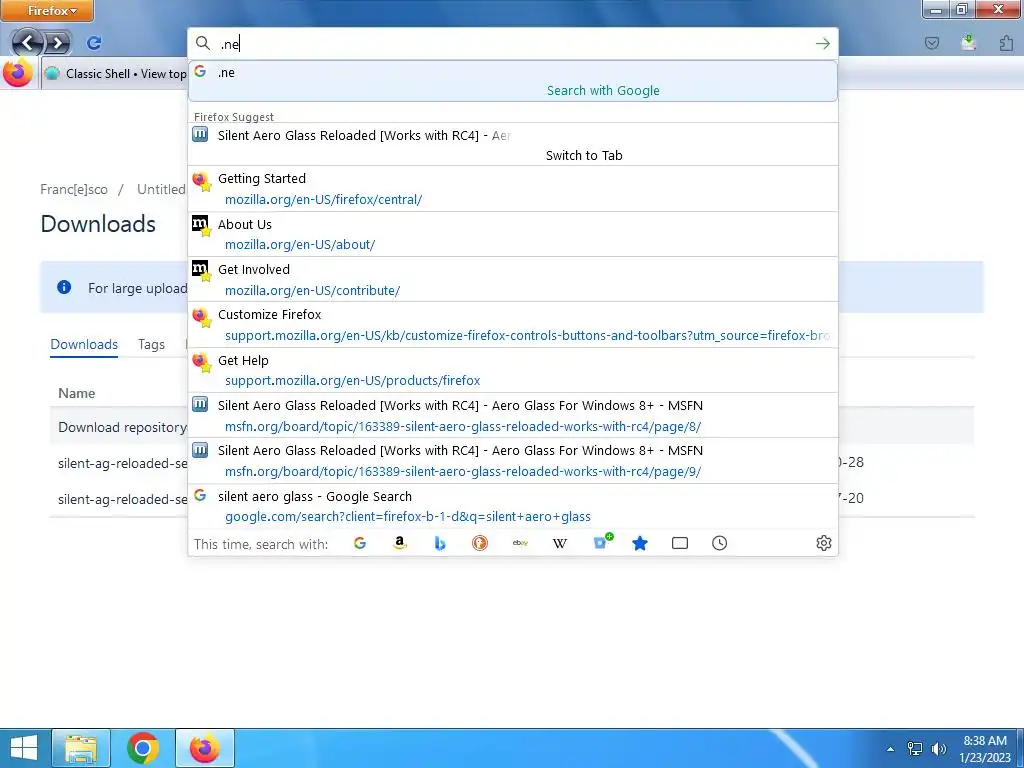Open Getting Started bookmark suggestion
This screenshot has height=768, width=1024.
tap(513, 189)
